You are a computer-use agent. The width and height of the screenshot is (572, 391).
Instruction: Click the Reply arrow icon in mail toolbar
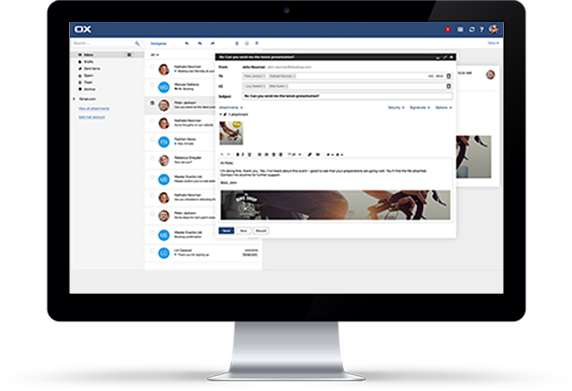pyautogui.click(x=186, y=43)
